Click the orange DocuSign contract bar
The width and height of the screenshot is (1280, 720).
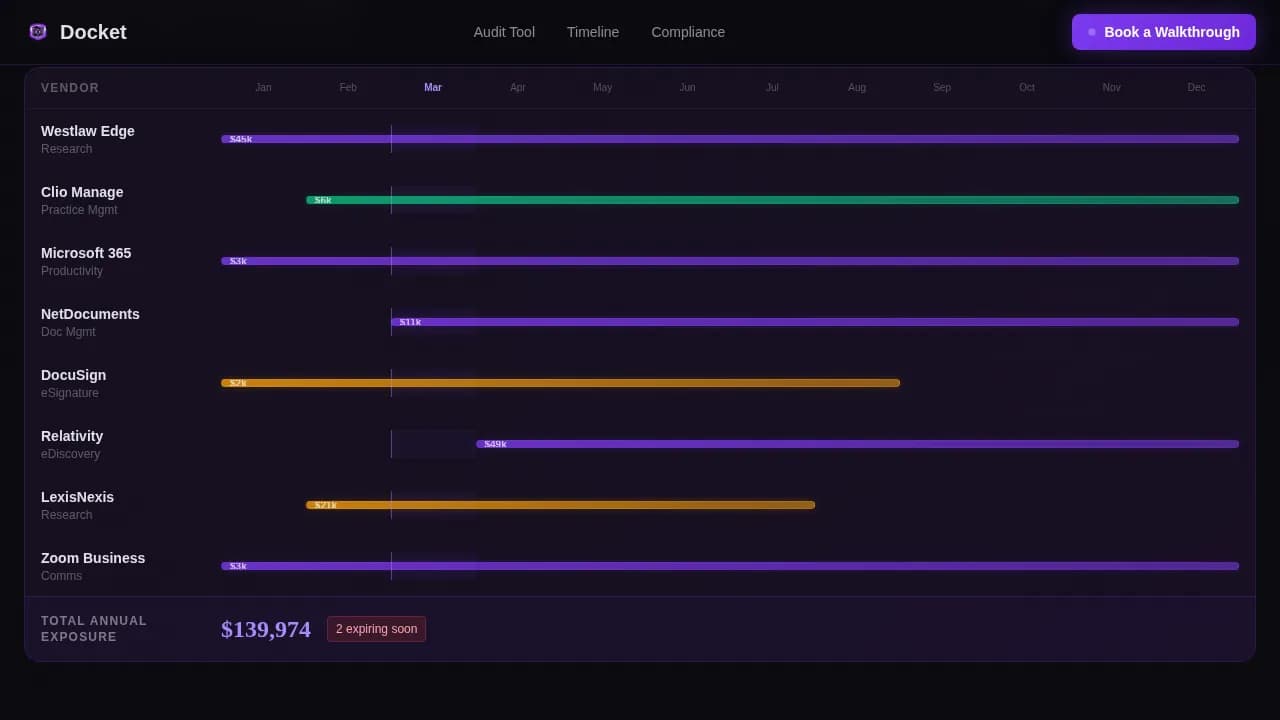tap(560, 383)
